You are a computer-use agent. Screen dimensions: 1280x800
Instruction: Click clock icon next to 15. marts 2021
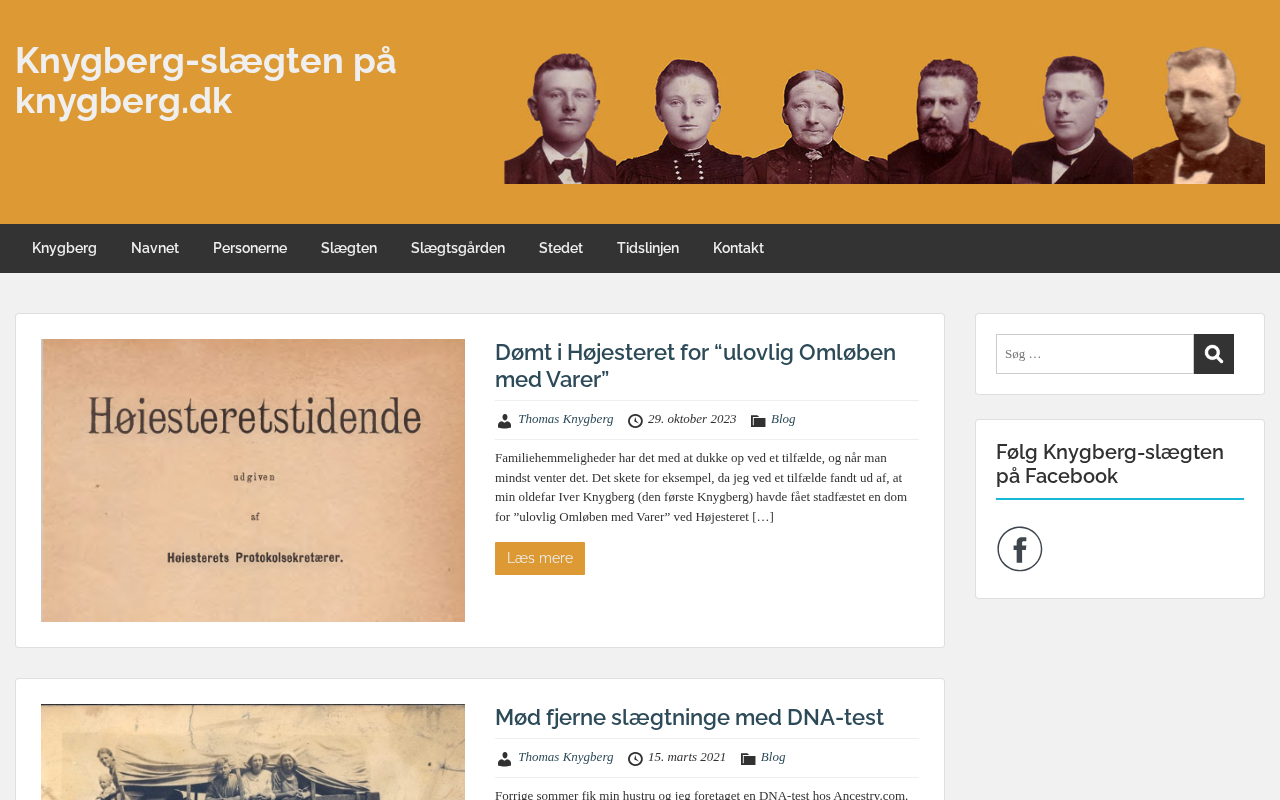(x=635, y=759)
